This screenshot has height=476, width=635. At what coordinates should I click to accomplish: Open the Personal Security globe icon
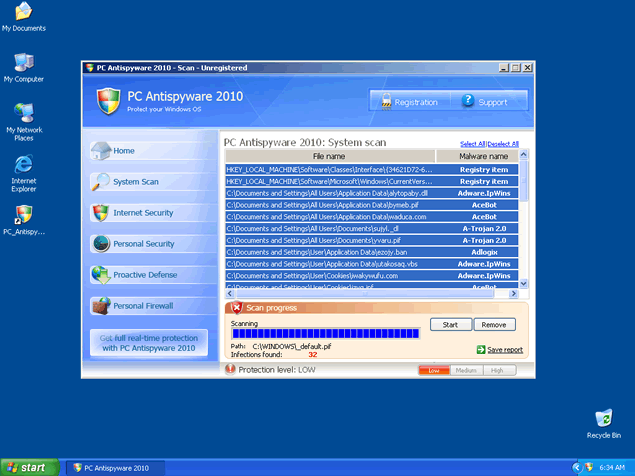(100, 244)
